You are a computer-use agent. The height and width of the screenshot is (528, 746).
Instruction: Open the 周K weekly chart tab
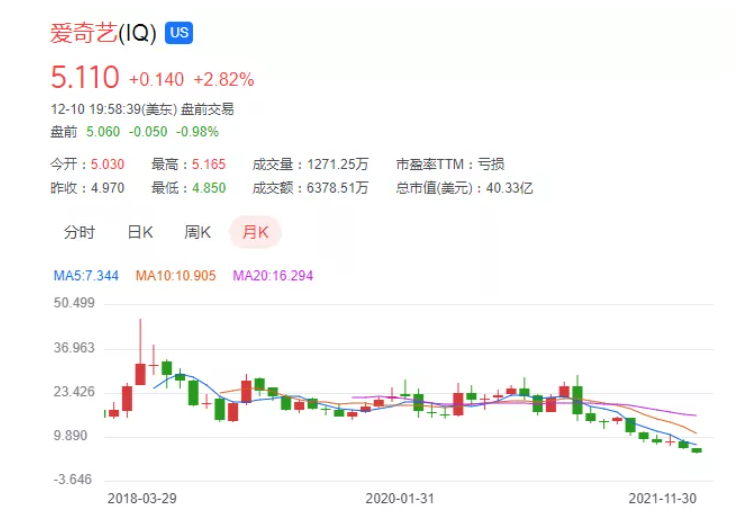pyautogui.click(x=198, y=232)
